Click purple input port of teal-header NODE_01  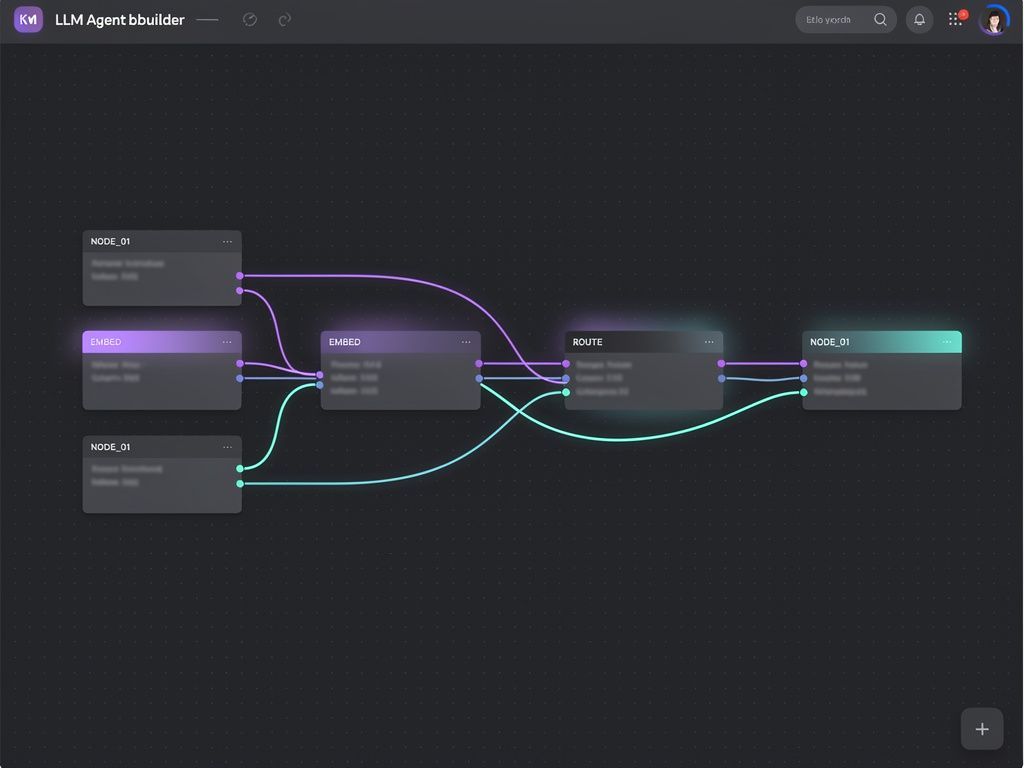point(803,364)
